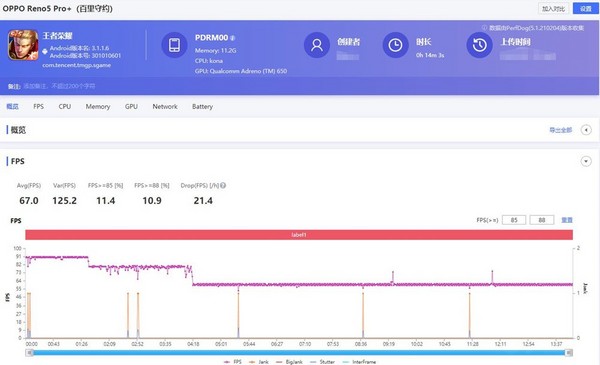This screenshot has width=600, height=365.
Task: Click the FPS threshold field showing 85
Action: coord(514,220)
